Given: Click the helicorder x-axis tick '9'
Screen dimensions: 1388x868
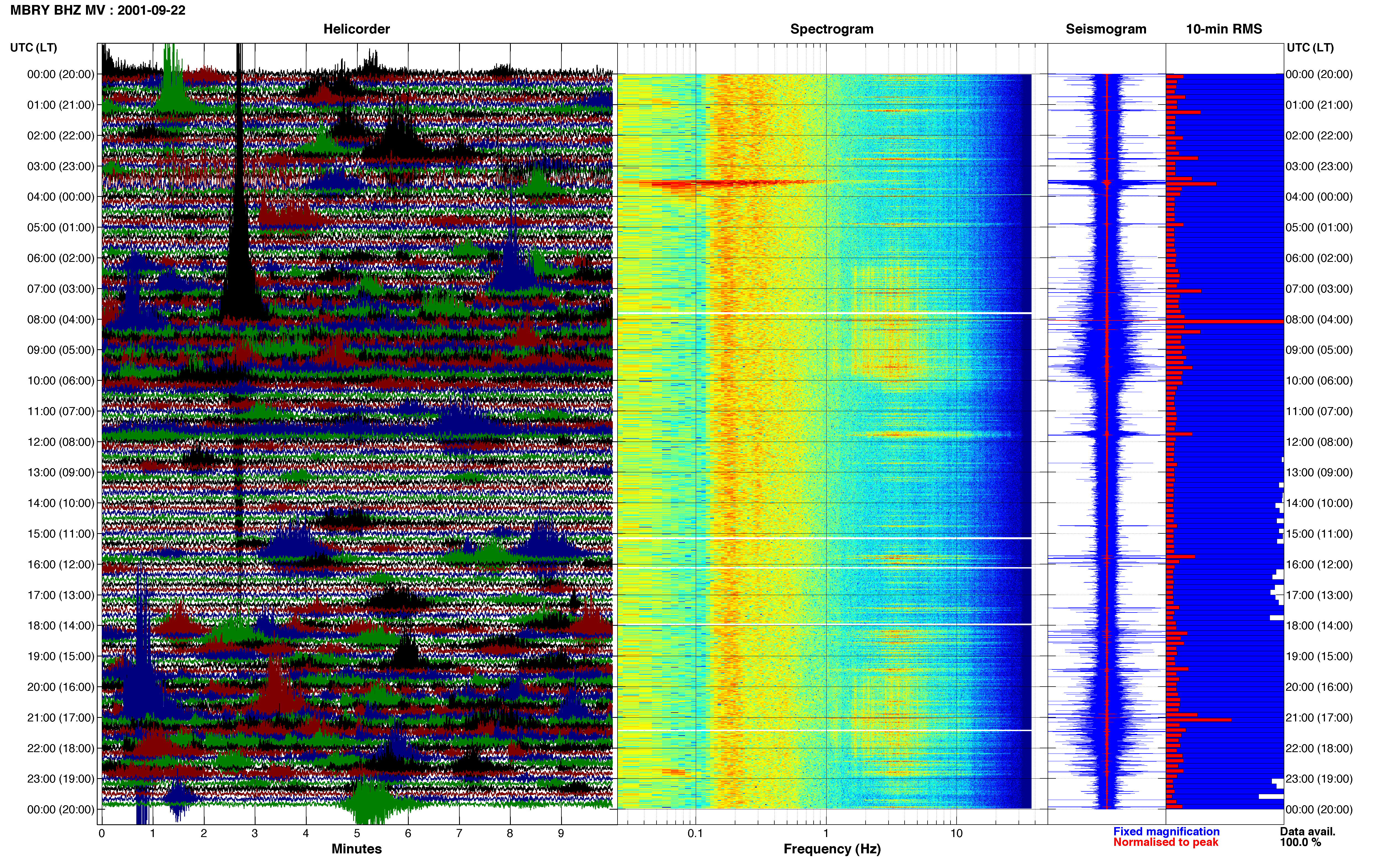Looking at the screenshot, I should (561, 833).
